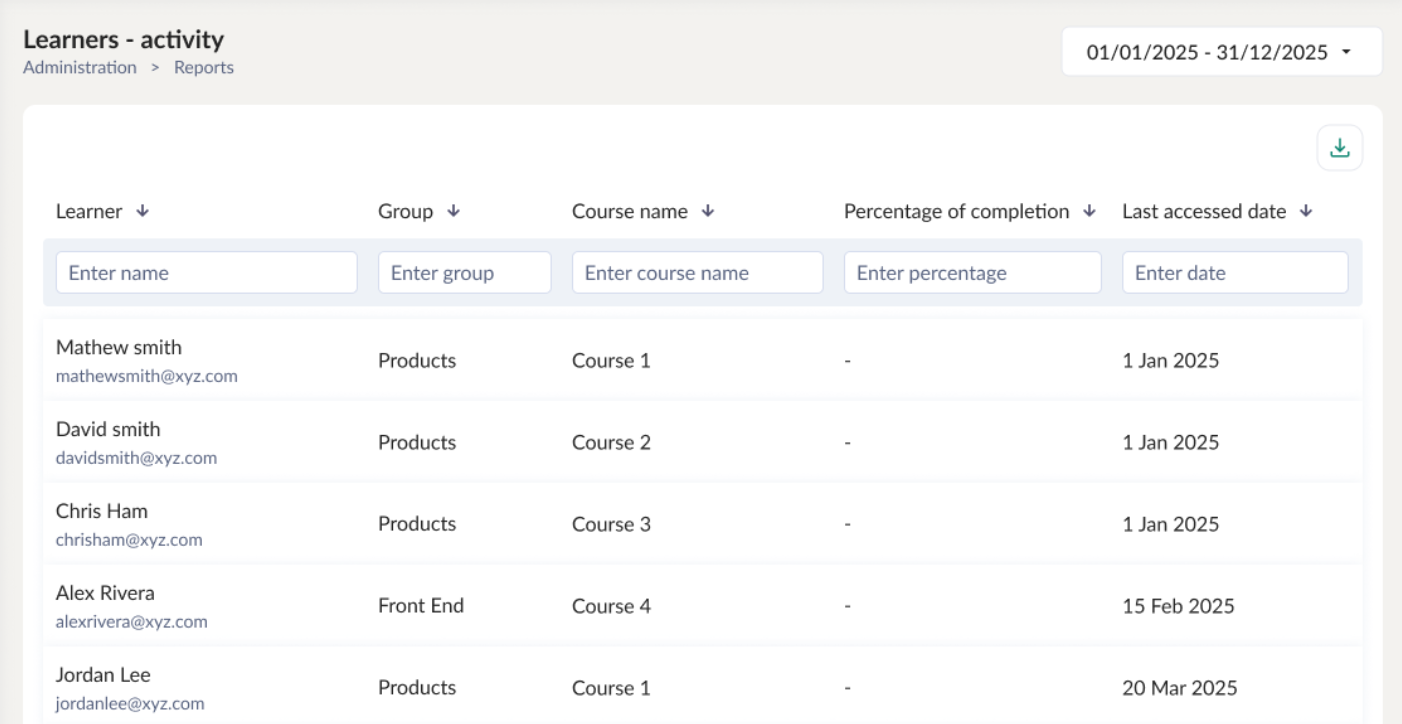Focus the Enter date filter field
Image resolution: width=1402 pixels, height=724 pixels.
click(1234, 272)
